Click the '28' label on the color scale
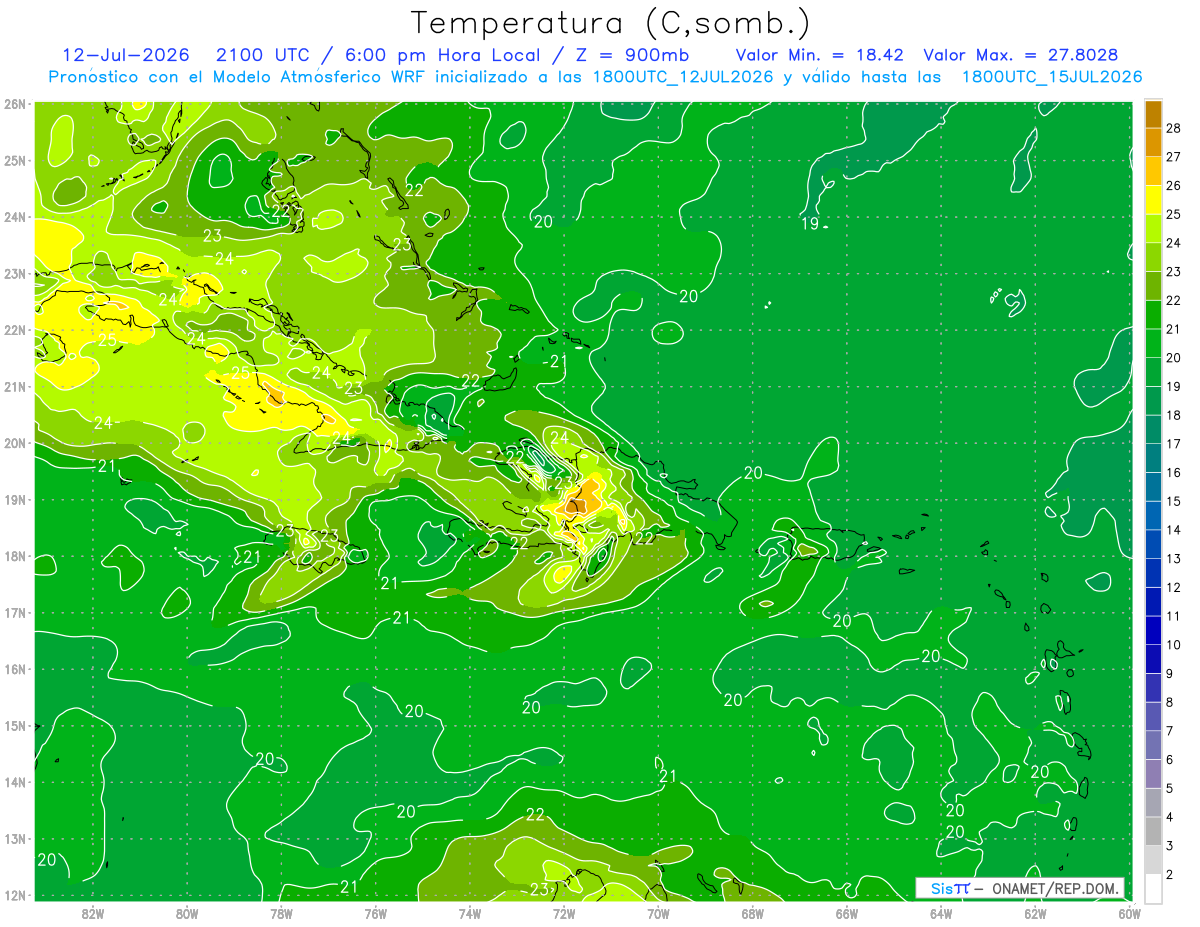Image resolution: width=1200 pixels, height=927 pixels. 1174,128
